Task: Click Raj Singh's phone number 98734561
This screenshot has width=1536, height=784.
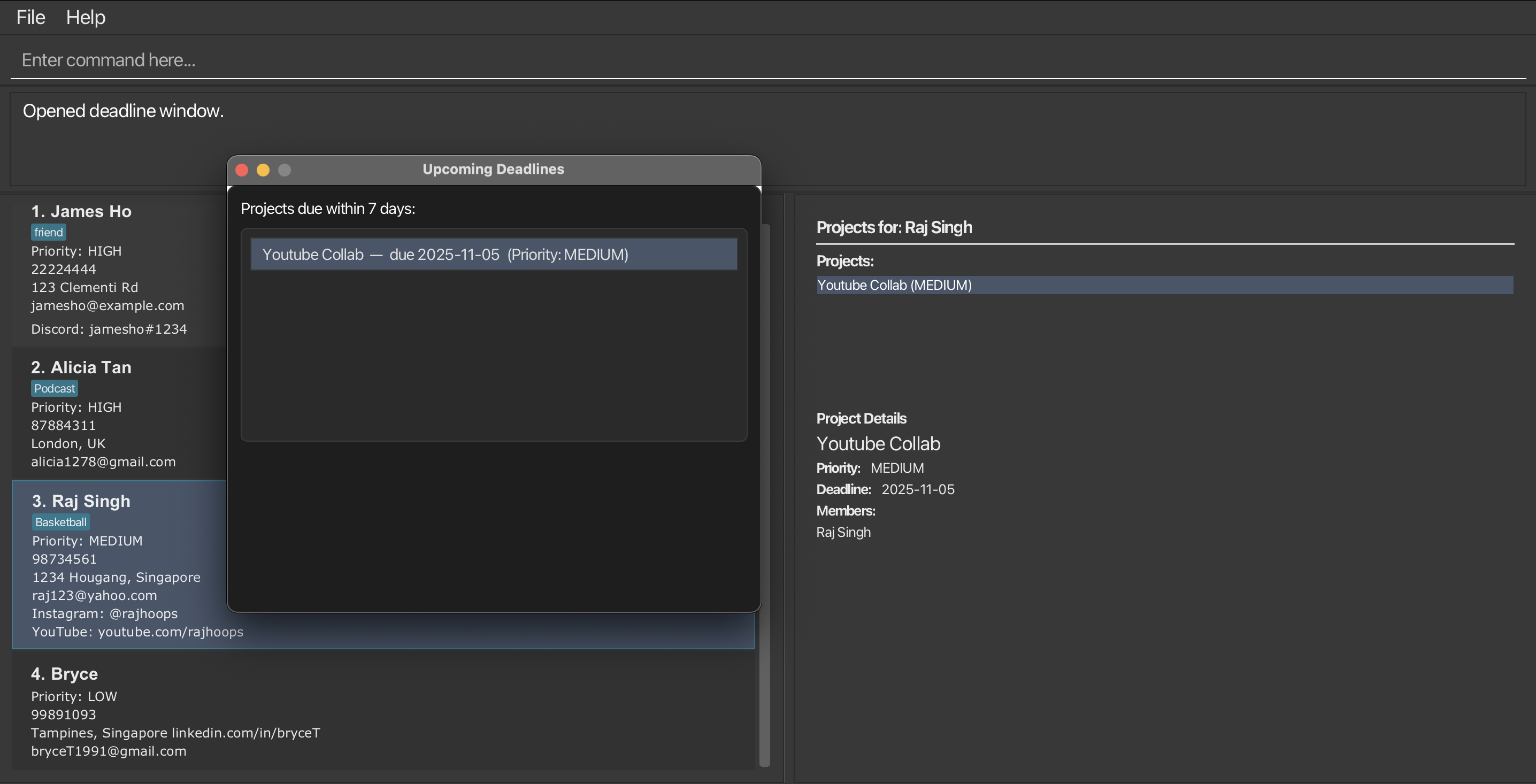Action: tap(64, 559)
